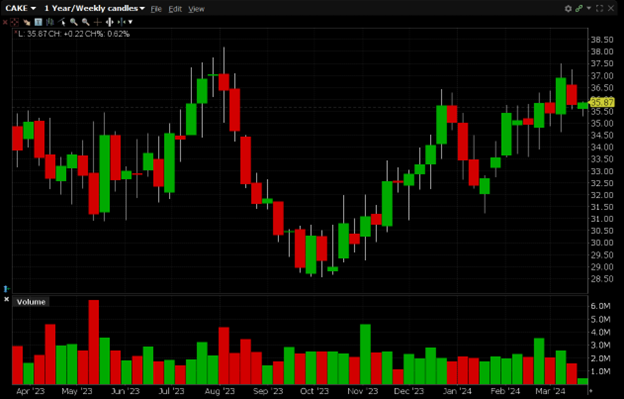
Task: Click the 38.00 price axis label
Action: [602, 51]
